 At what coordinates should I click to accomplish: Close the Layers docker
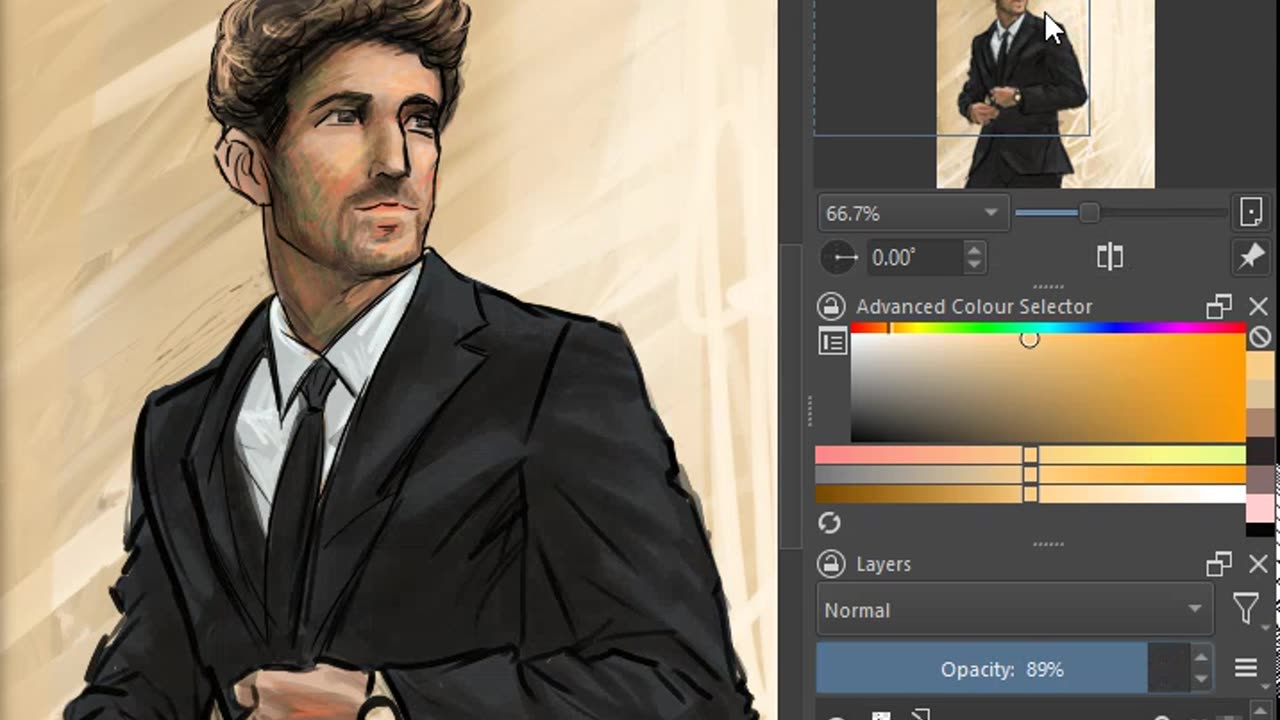[x=1258, y=565]
